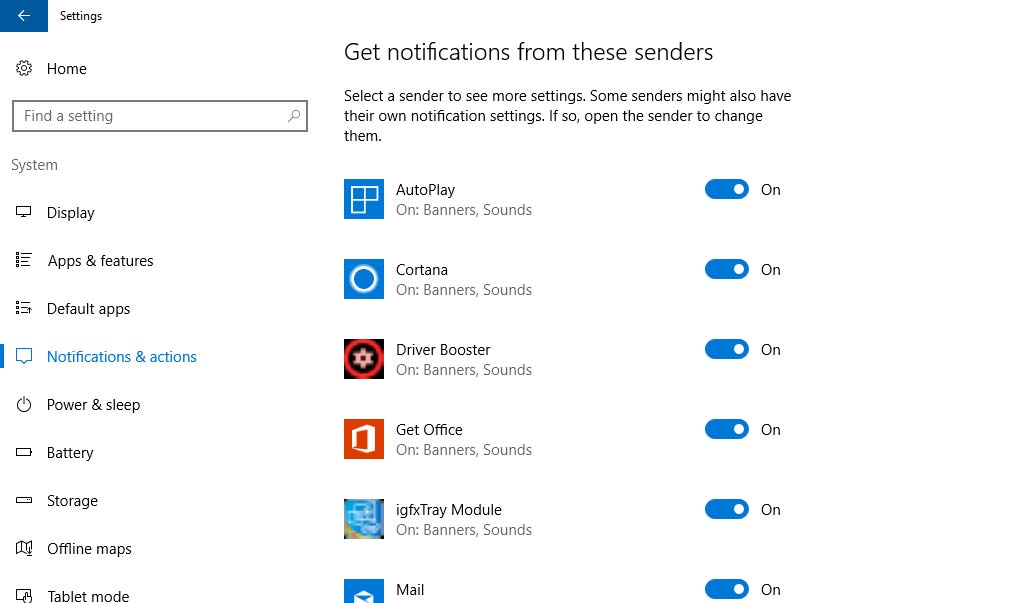Disable Cortana notifications switch
Screen dimensions: 1024x603
point(727,270)
